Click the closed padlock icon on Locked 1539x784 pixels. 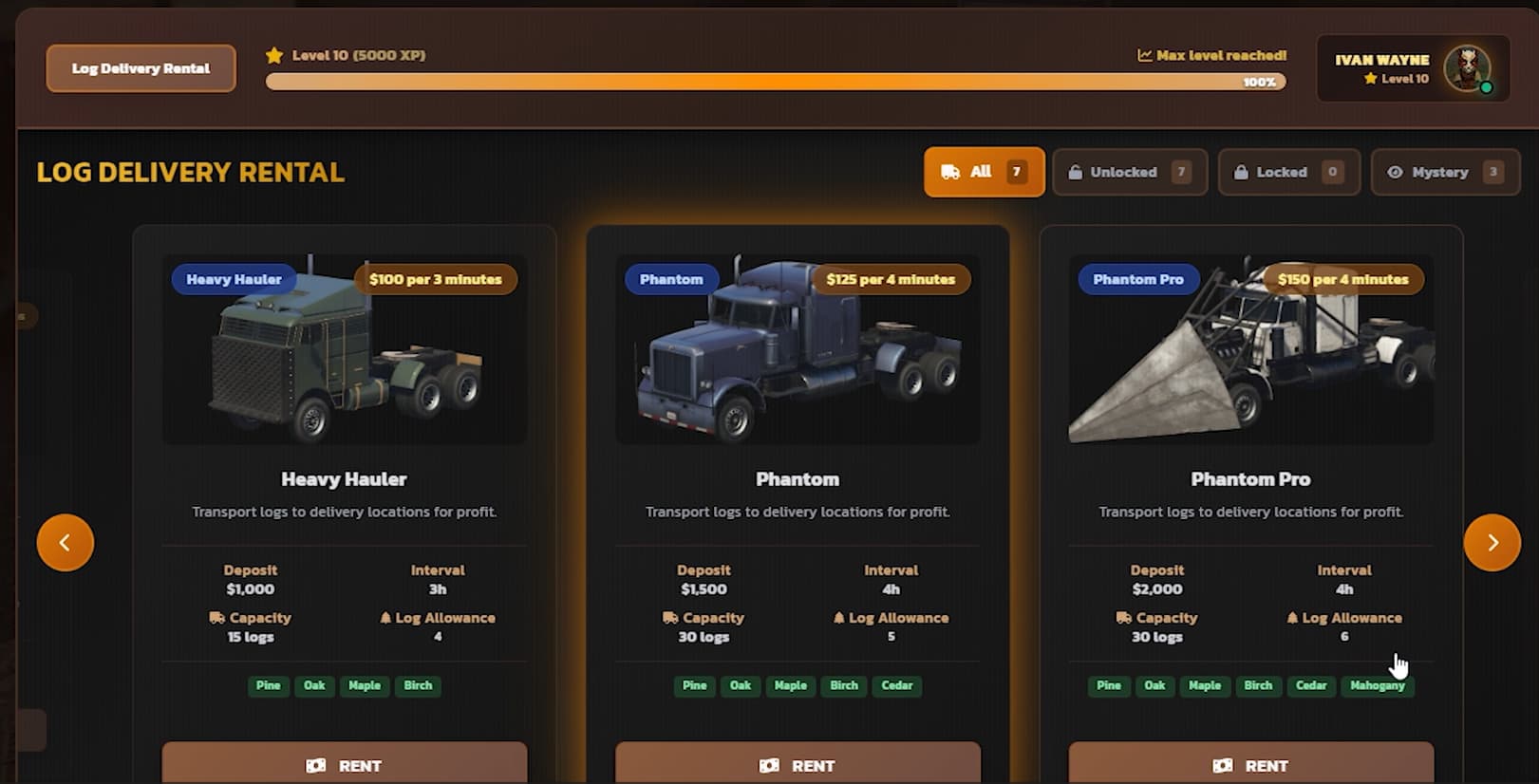click(x=1241, y=172)
